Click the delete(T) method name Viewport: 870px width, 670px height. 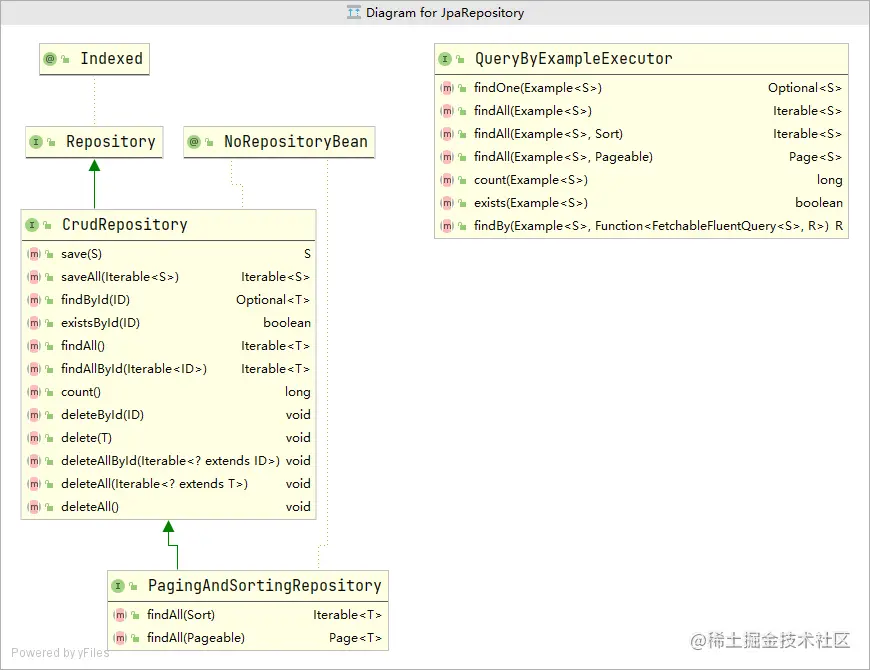coord(87,438)
